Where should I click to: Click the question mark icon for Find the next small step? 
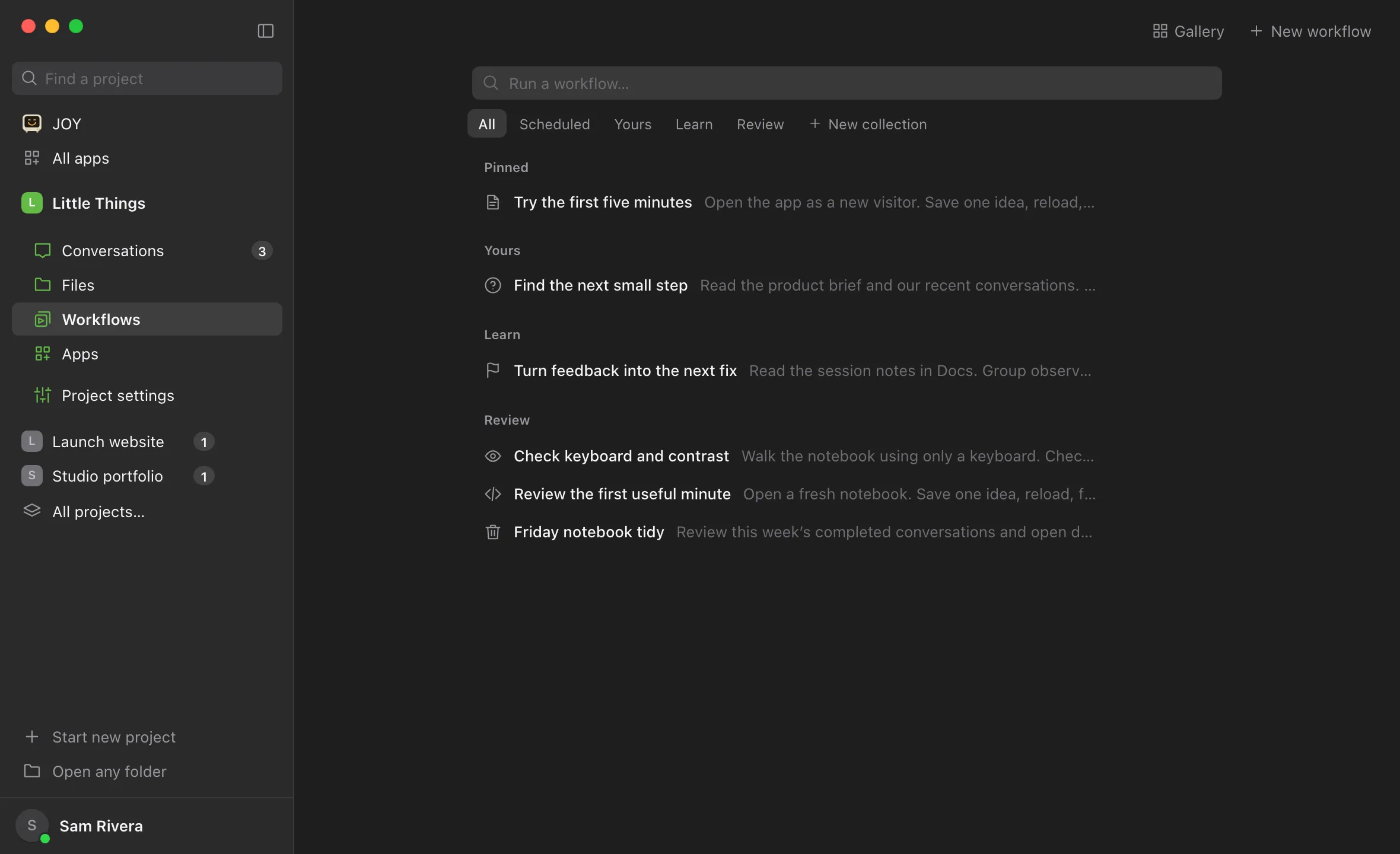tap(492, 285)
